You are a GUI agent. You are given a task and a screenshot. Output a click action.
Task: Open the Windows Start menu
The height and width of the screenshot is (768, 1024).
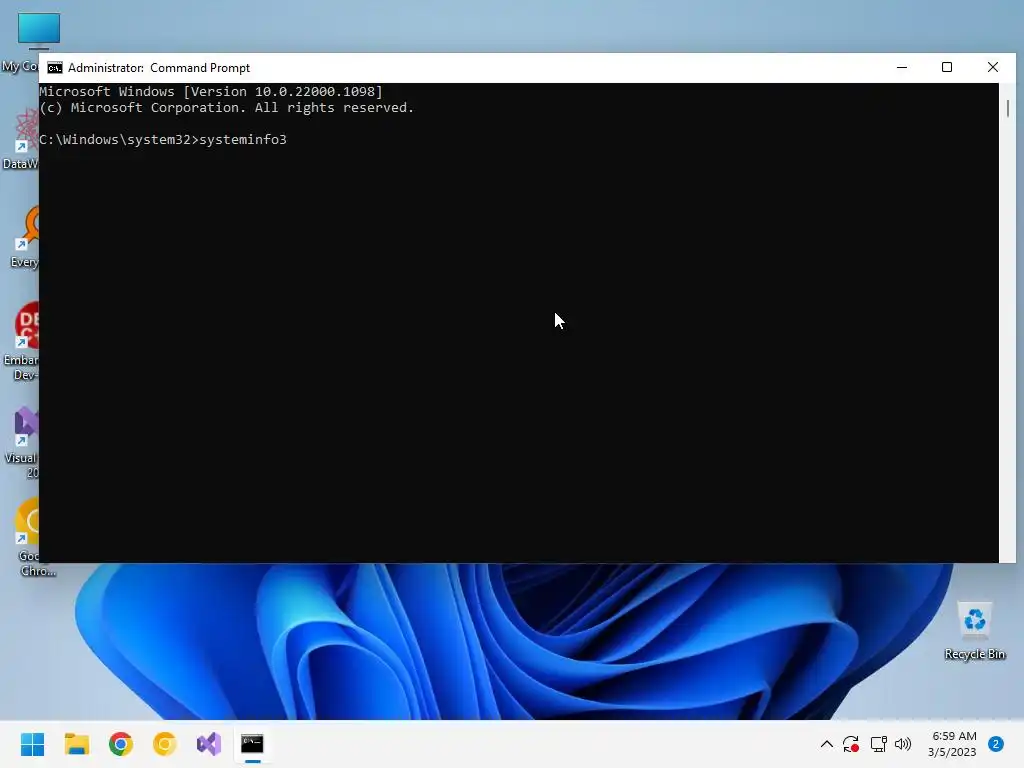coord(32,744)
